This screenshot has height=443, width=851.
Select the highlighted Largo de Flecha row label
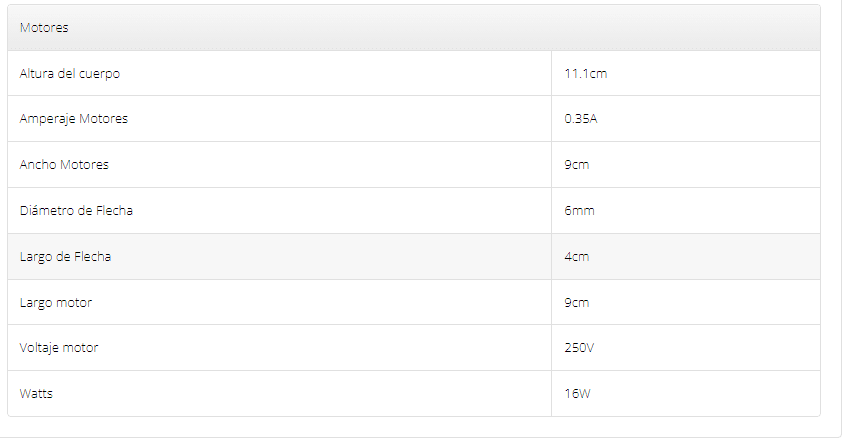[x=65, y=257]
